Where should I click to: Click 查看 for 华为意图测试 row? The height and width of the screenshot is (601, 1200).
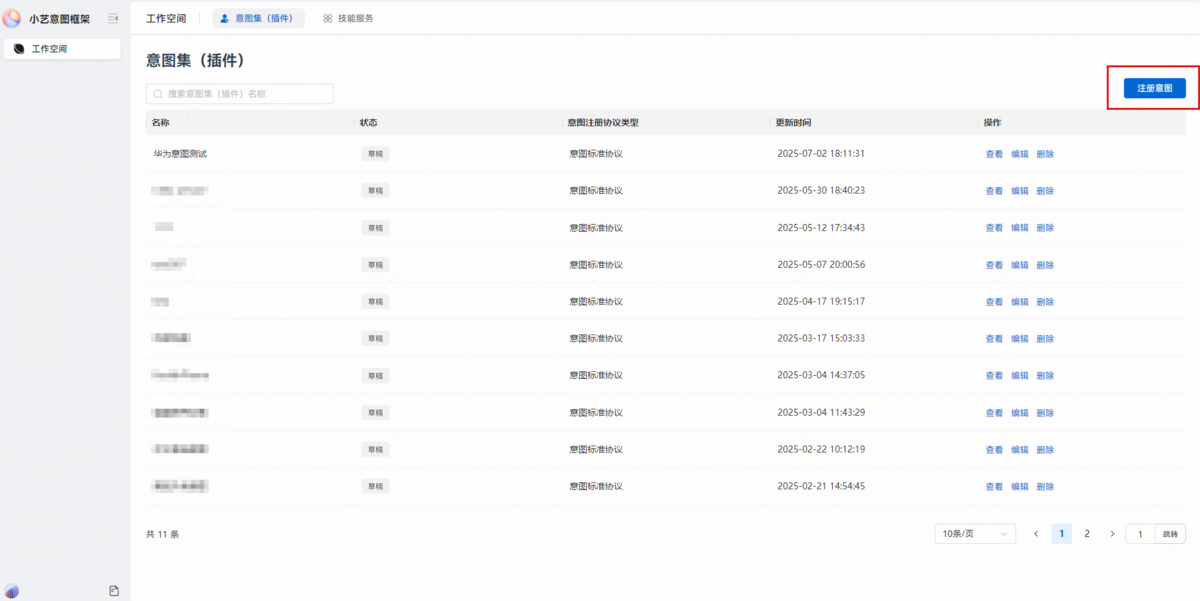point(994,154)
